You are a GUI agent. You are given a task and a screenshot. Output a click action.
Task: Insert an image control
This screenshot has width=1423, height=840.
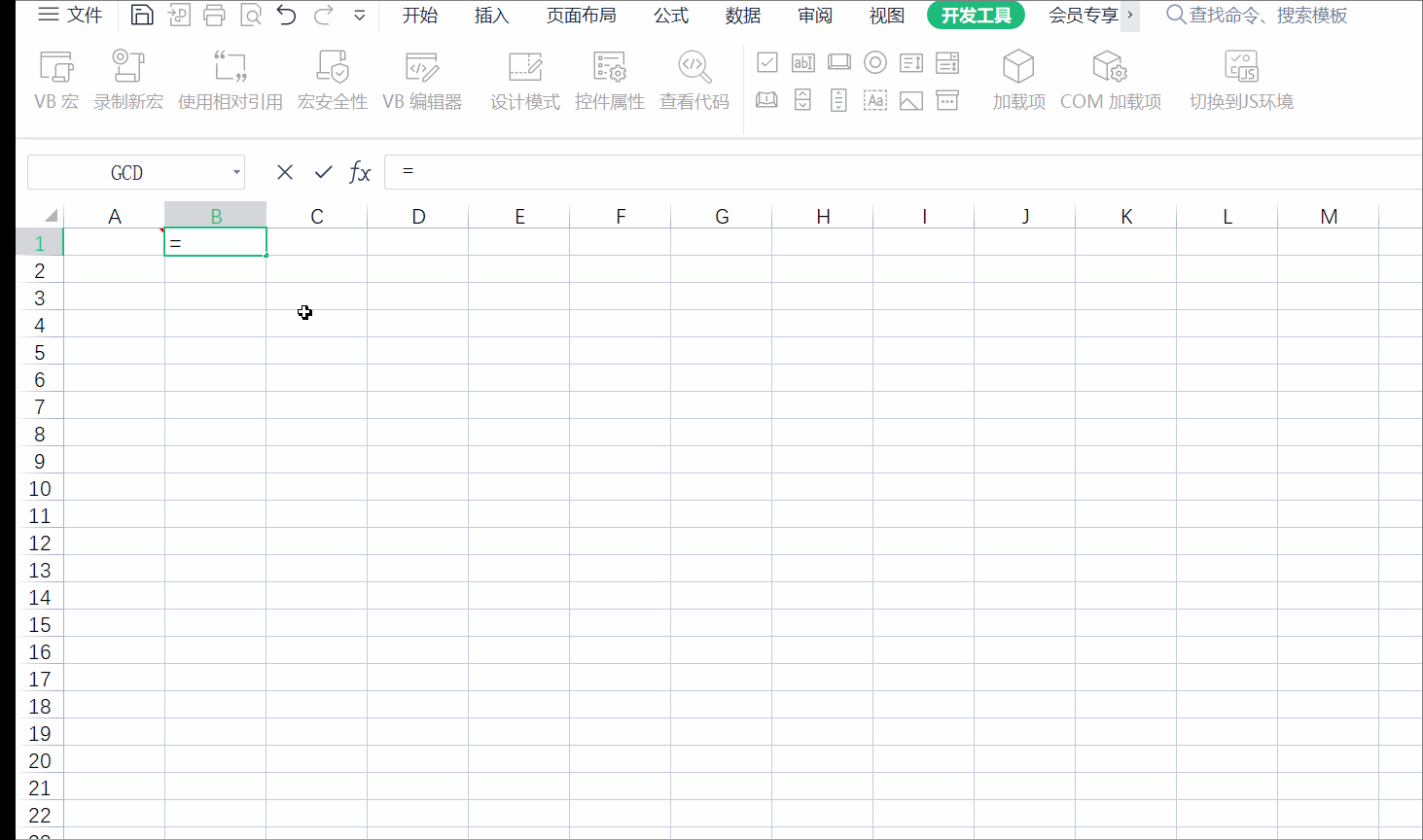(911, 100)
